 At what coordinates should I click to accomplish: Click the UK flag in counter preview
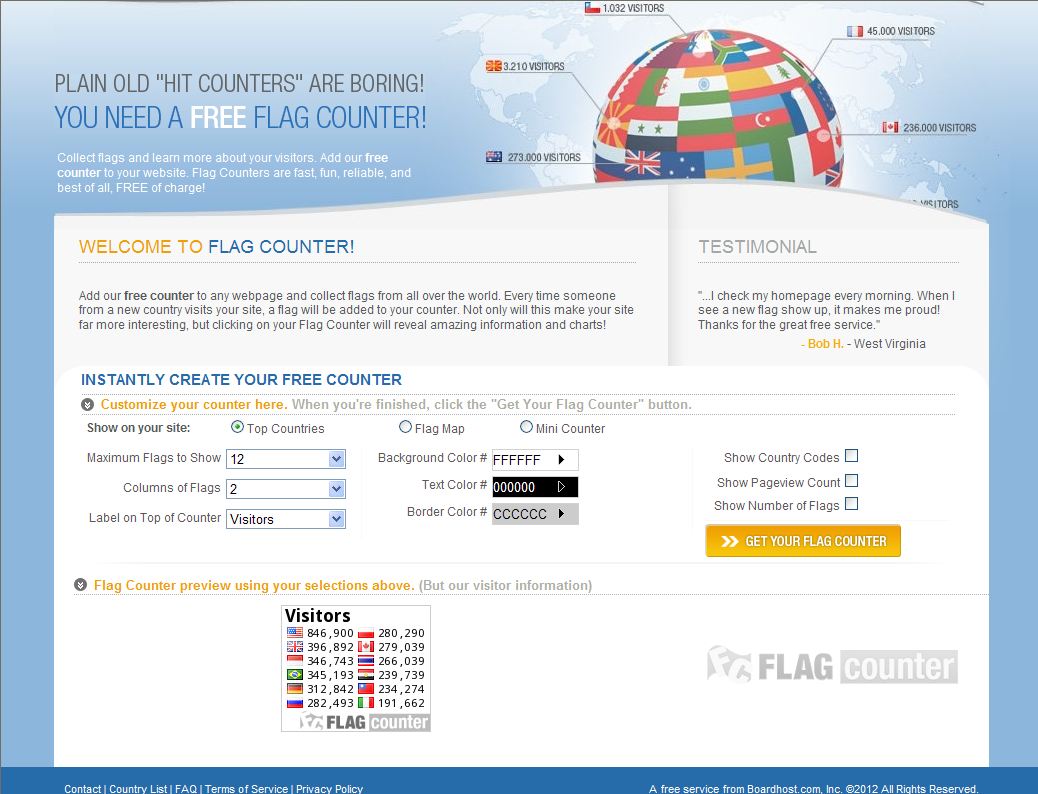[295, 647]
